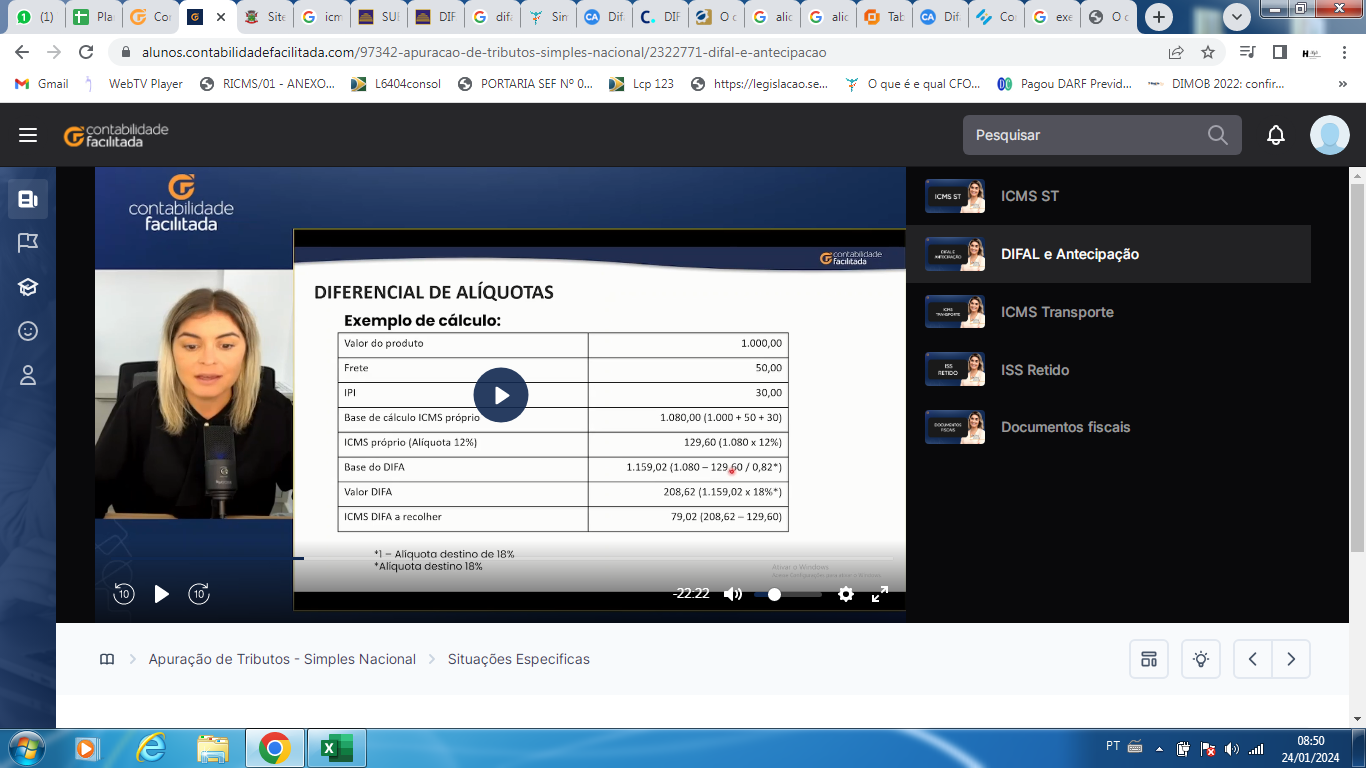The image size is (1366, 768).
Task: Switch to the "Site" tab
Action: coord(266,17)
